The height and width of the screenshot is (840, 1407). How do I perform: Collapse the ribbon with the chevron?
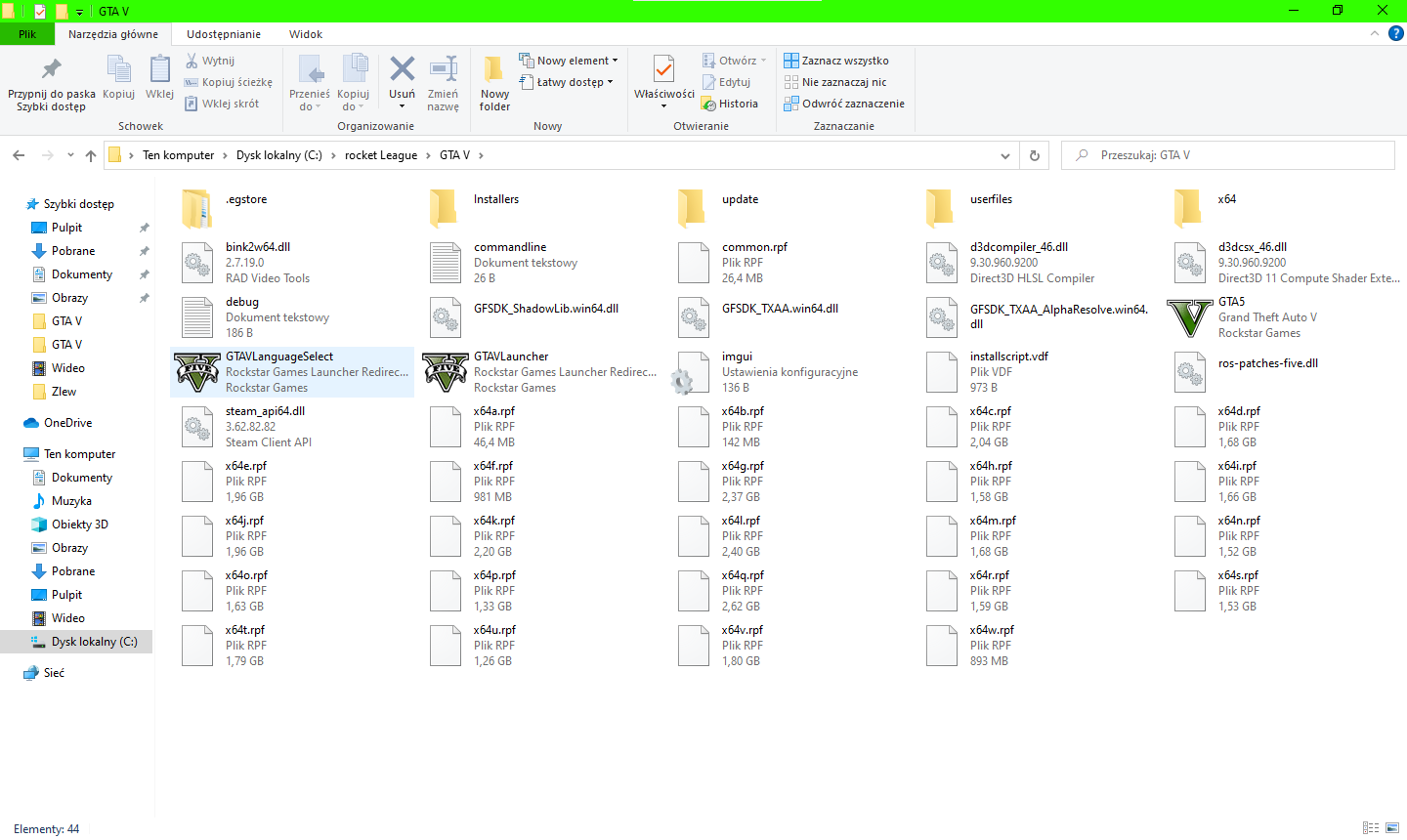point(1374,33)
